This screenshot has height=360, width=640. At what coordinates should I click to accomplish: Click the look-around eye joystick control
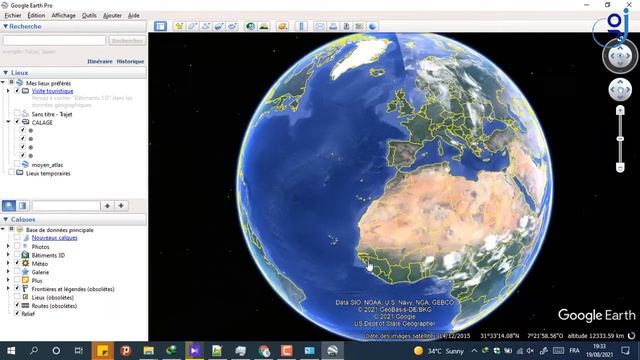click(x=620, y=56)
